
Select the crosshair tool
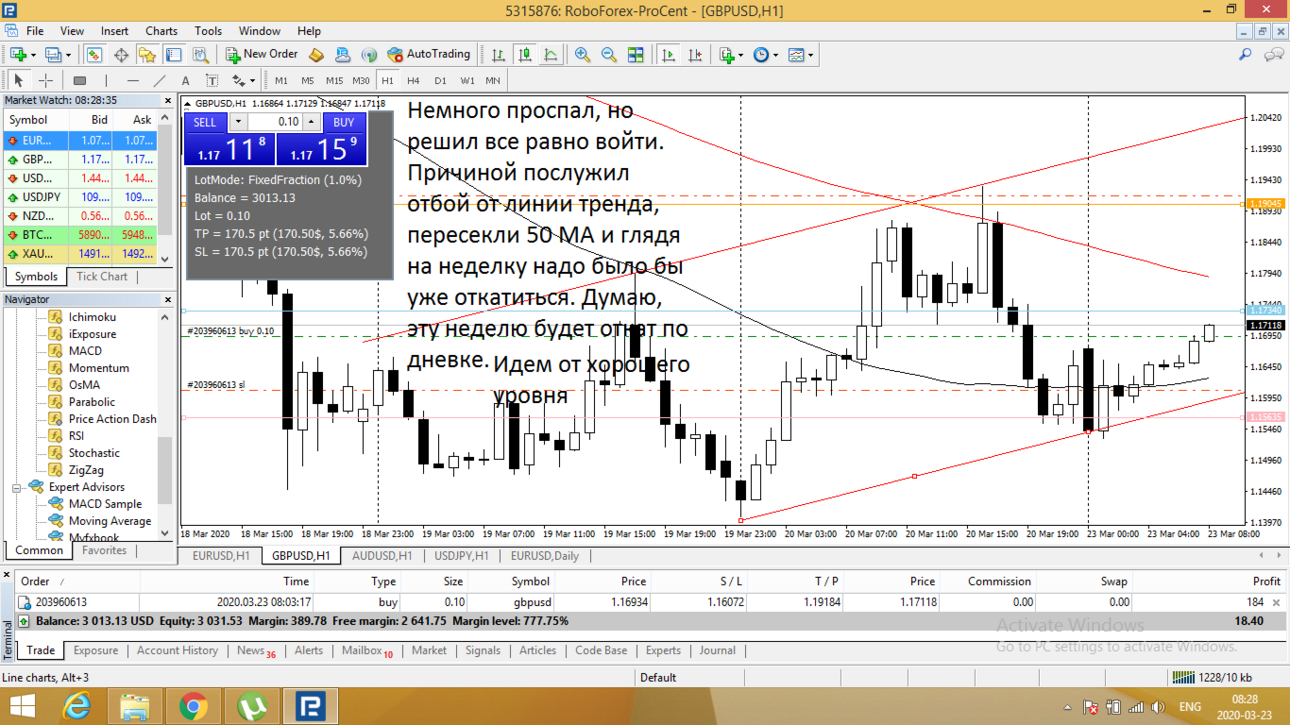coord(45,80)
